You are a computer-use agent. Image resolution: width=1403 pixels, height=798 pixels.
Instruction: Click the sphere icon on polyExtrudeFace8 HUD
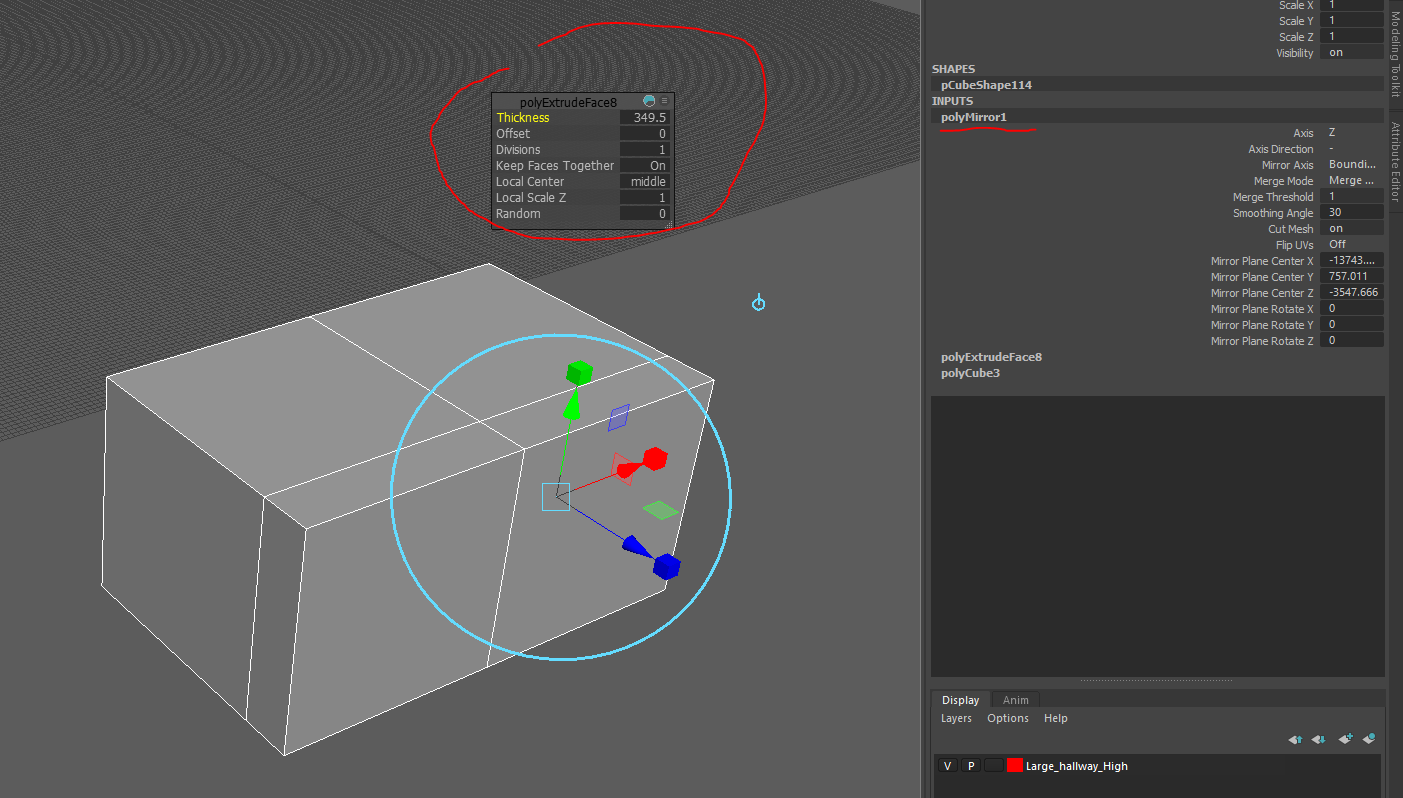point(650,101)
